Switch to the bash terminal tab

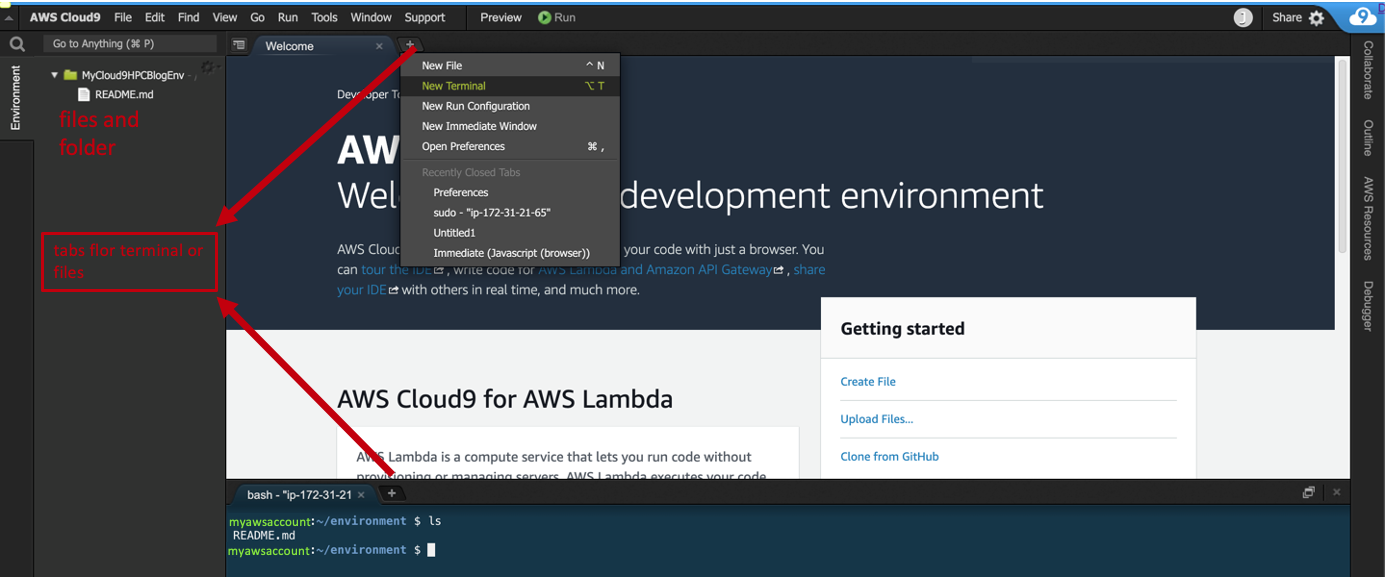click(299, 495)
